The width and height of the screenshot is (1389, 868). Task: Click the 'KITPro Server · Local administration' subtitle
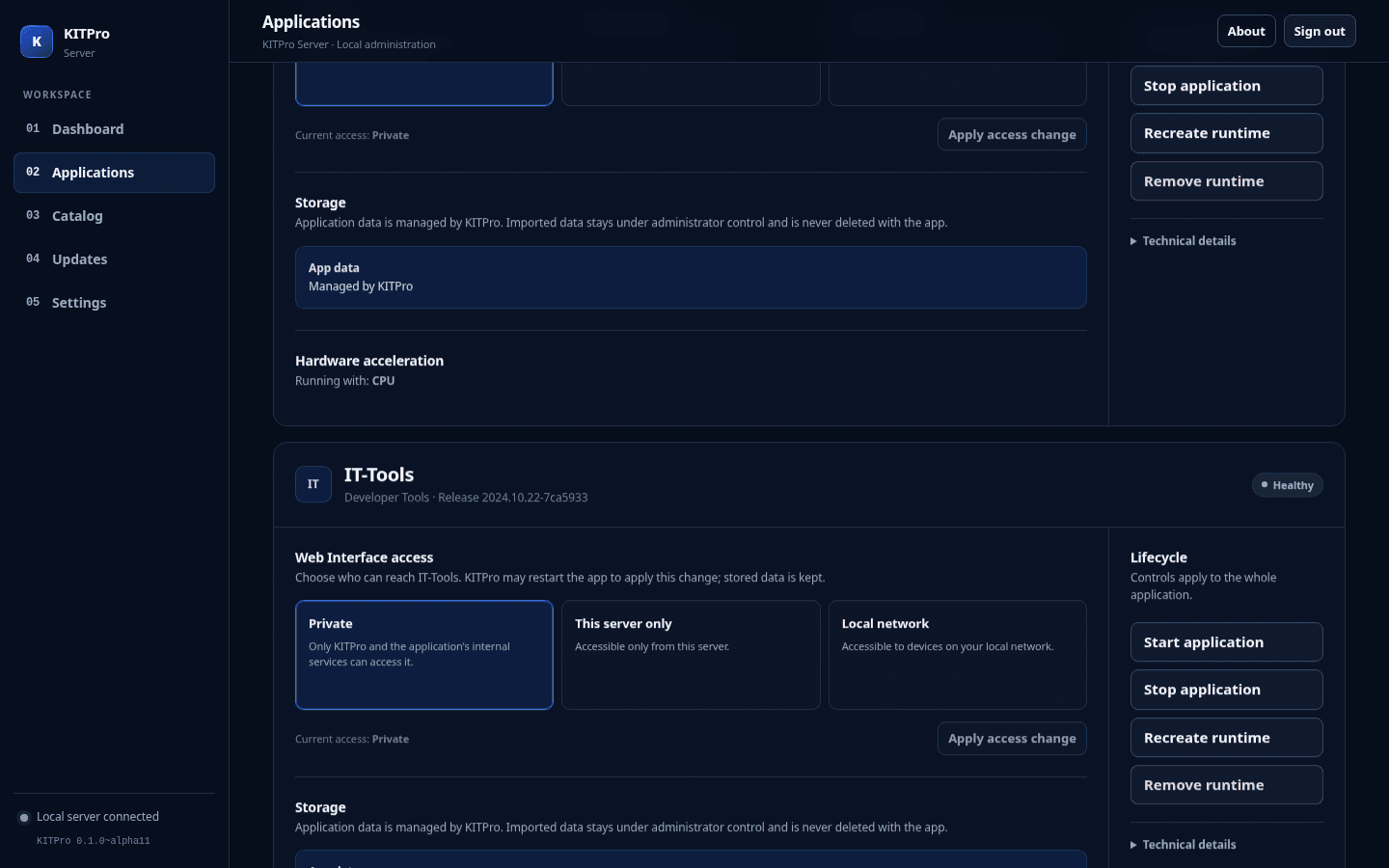(x=349, y=44)
